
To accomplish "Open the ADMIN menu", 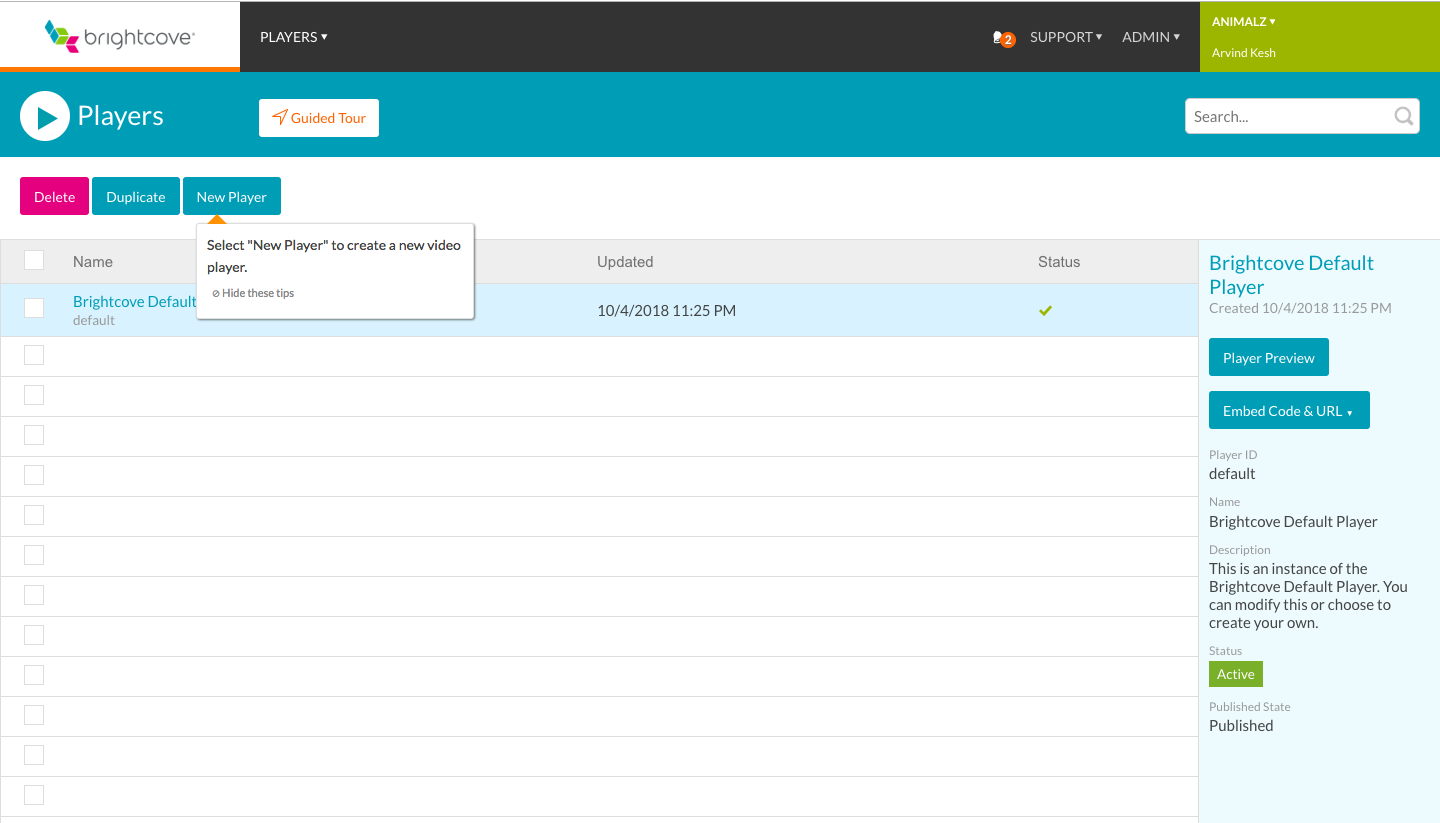I will [1151, 37].
